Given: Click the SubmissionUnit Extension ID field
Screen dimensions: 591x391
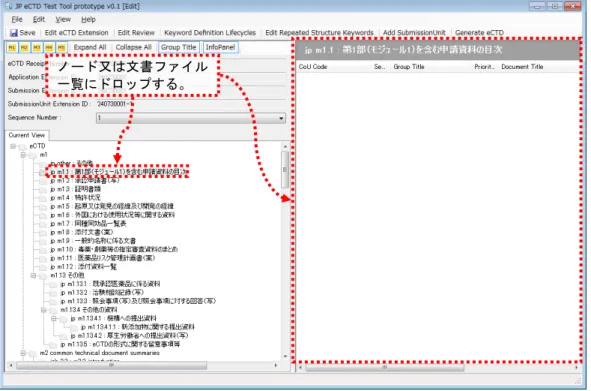Looking at the screenshot, I should click(191, 104).
